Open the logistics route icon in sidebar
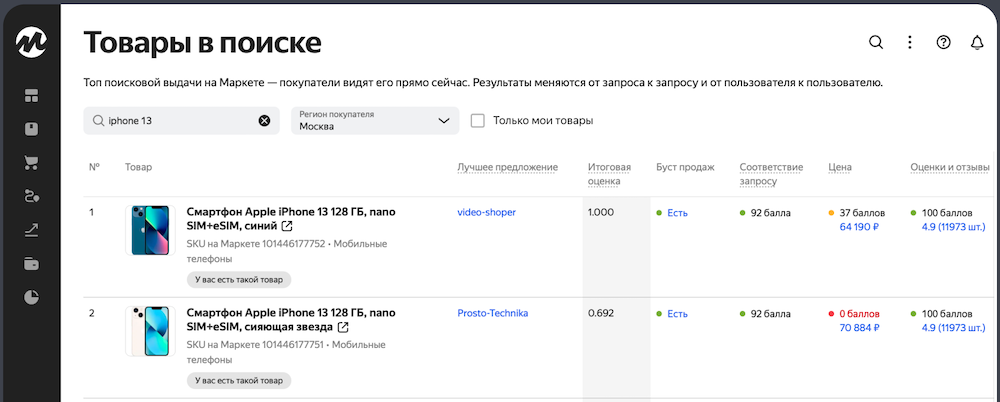The height and width of the screenshot is (402, 1000). (31, 197)
